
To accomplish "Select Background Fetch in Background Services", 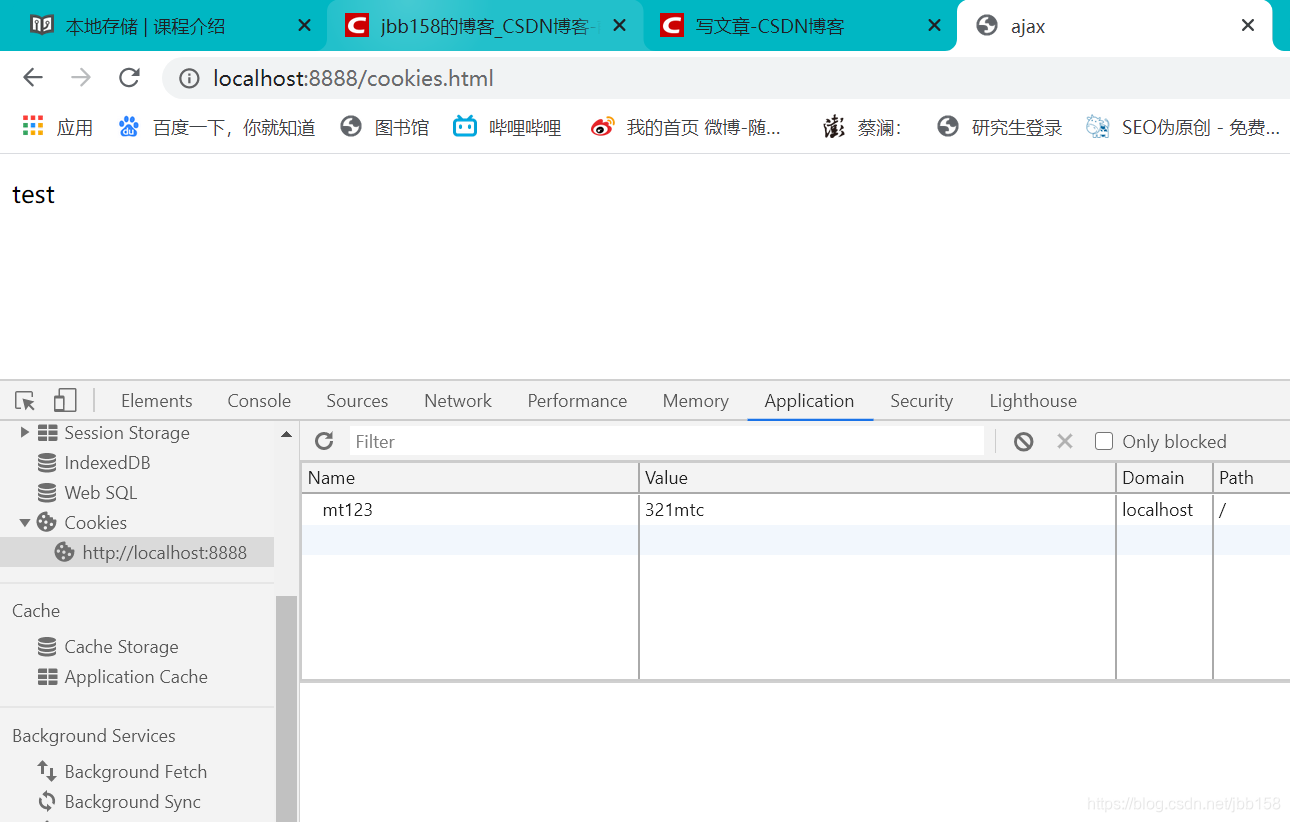I will click(x=135, y=771).
